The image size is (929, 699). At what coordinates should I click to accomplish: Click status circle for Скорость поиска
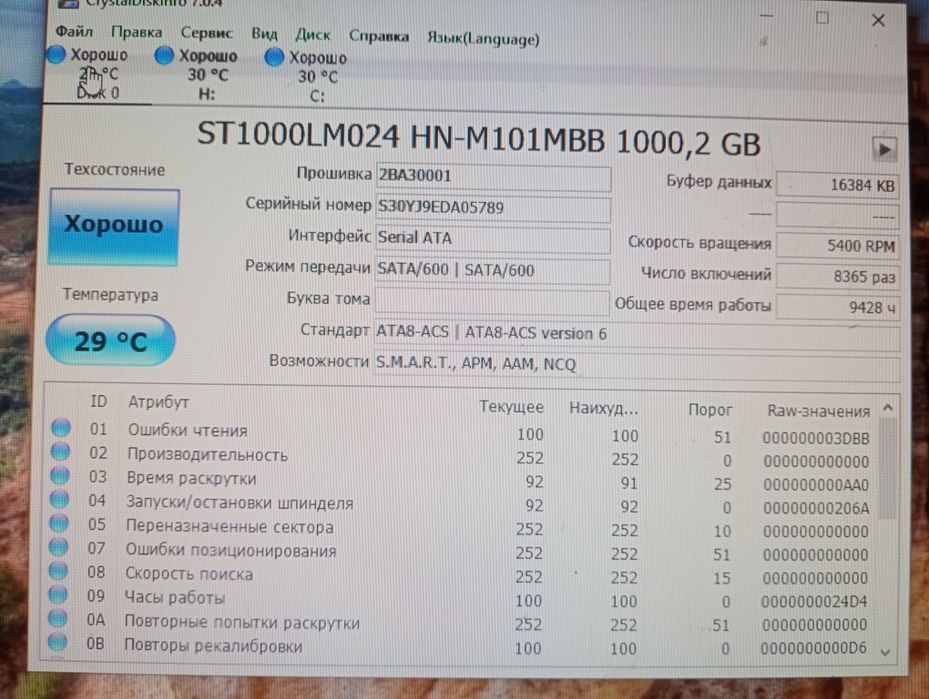58,570
